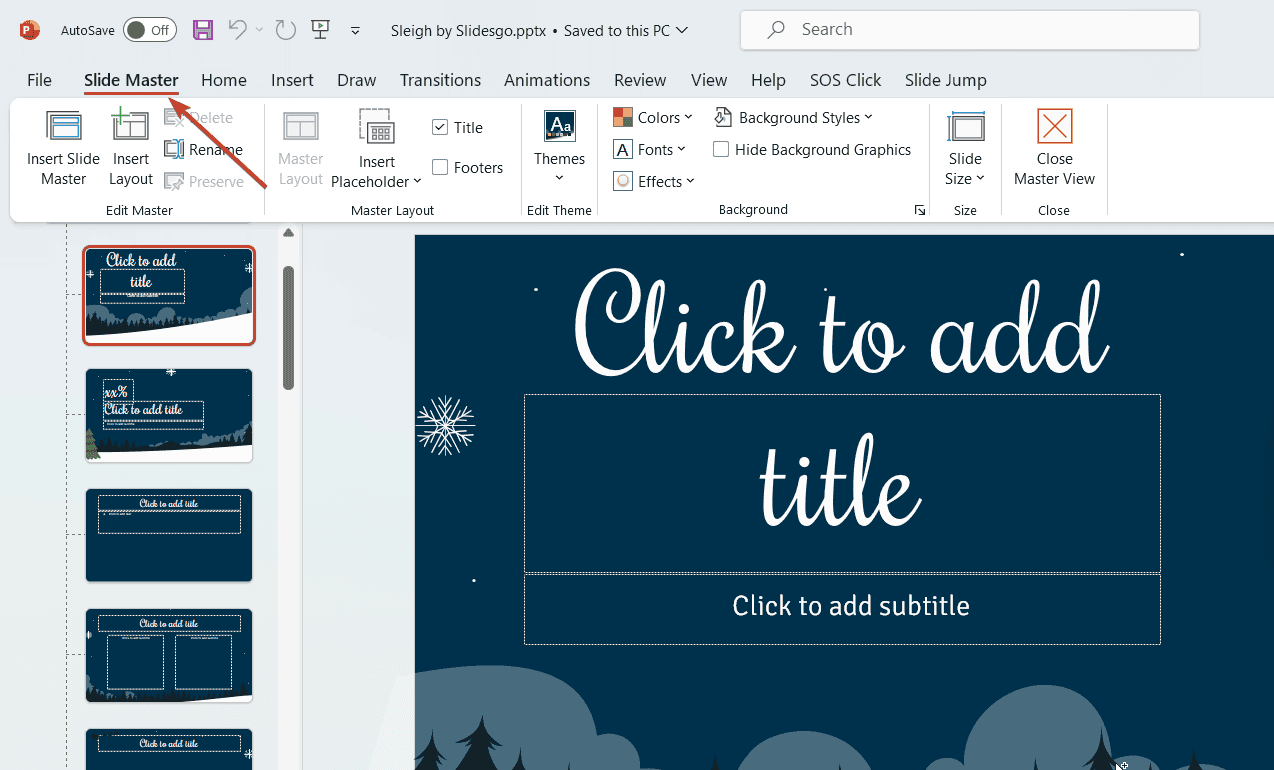
Task: Click the 'Click to add subtitle' placeholder
Action: pos(842,609)
